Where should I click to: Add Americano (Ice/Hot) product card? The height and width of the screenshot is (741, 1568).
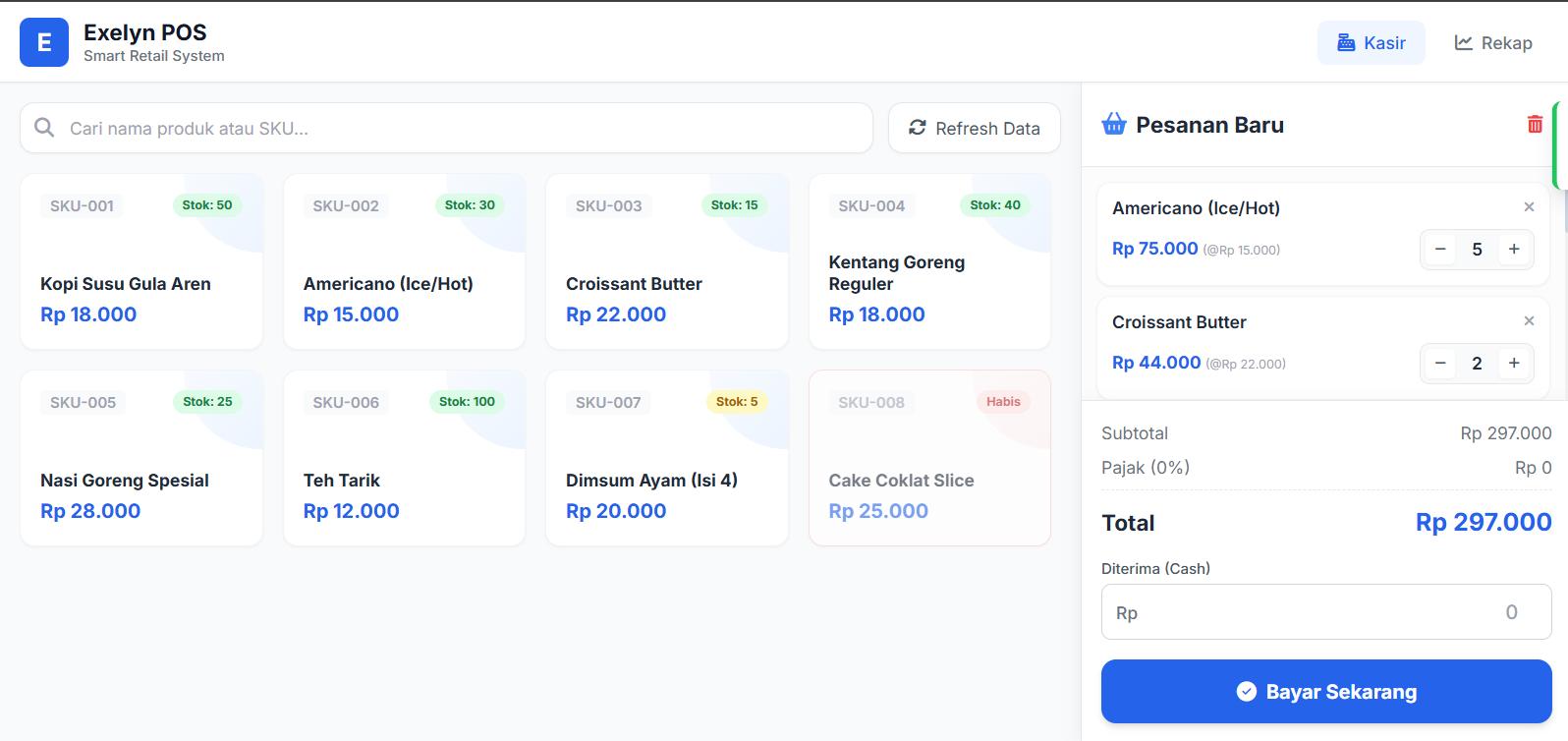[x=404, y=261]
